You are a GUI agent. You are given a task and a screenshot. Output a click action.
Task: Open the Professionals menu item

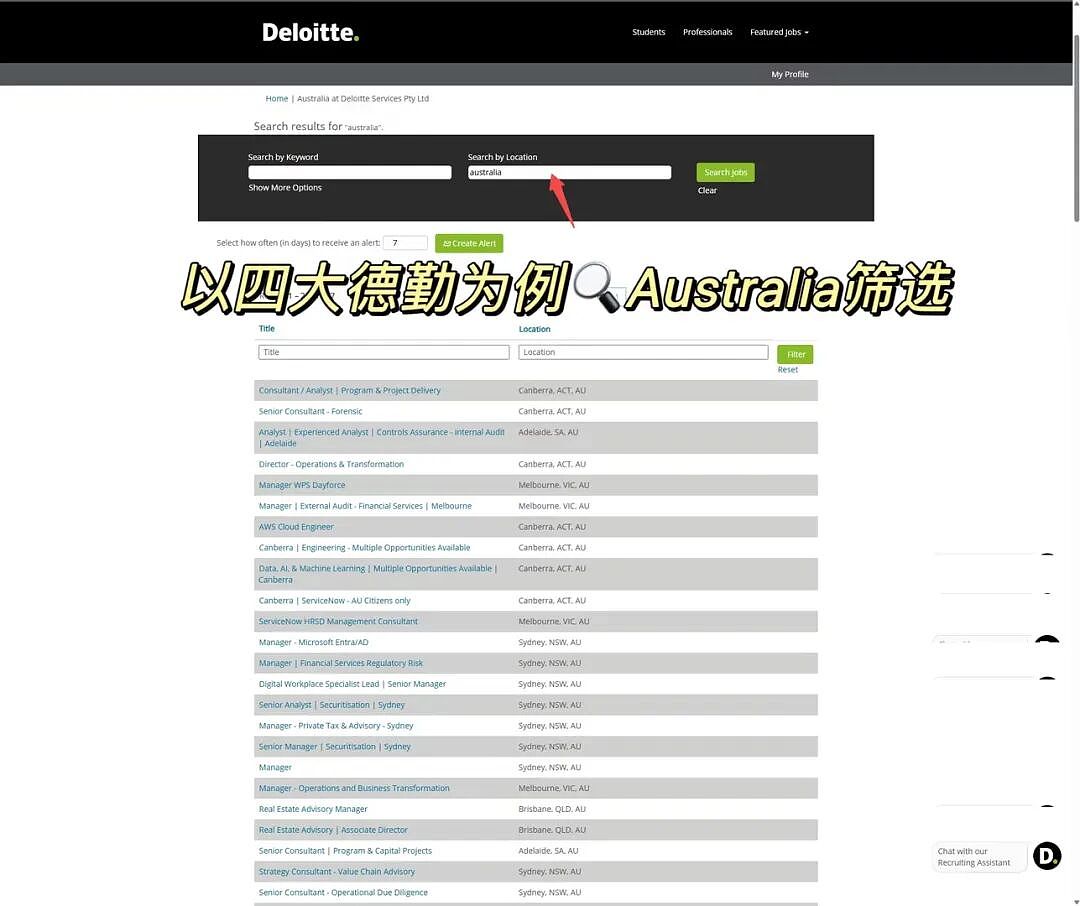[x=707, y=32]
